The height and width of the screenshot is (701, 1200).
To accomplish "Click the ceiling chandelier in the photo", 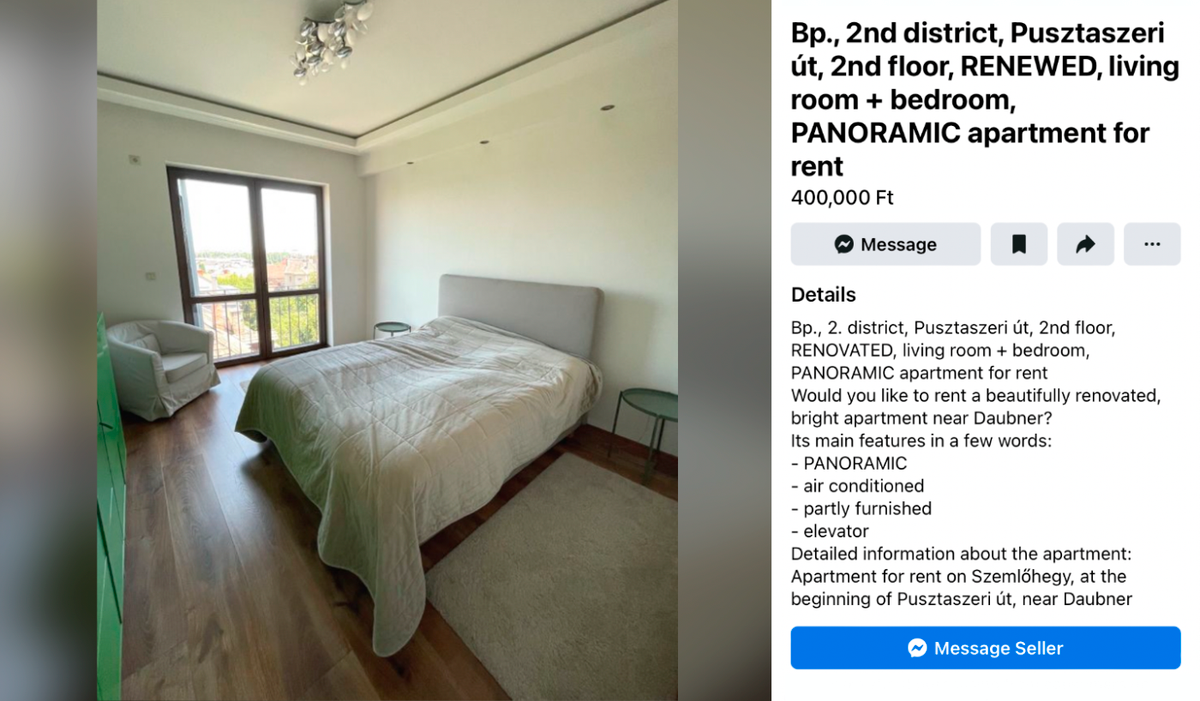I will [x=333, y=38].
